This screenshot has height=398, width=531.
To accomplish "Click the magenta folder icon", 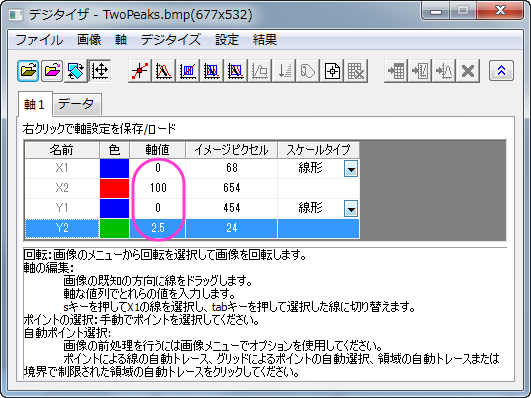I will [52, 71].
